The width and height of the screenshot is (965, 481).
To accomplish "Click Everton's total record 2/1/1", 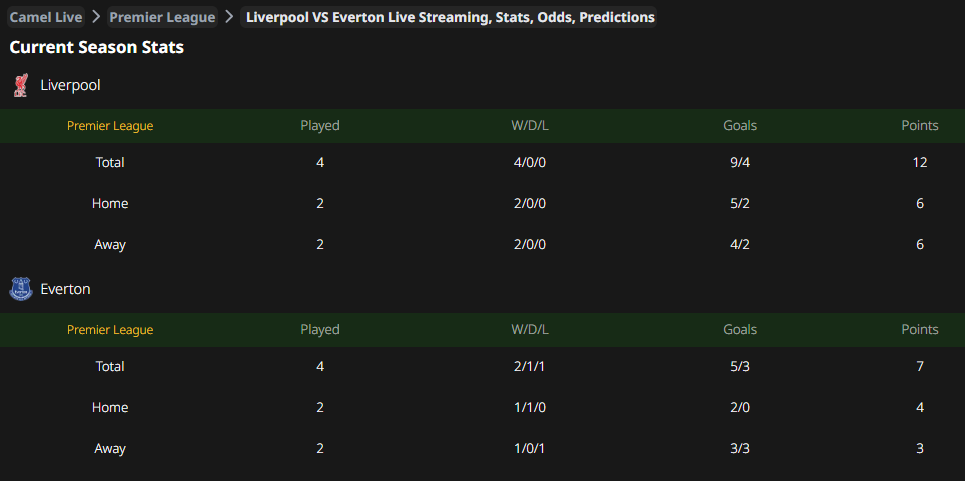I will (x=529, y=367).
